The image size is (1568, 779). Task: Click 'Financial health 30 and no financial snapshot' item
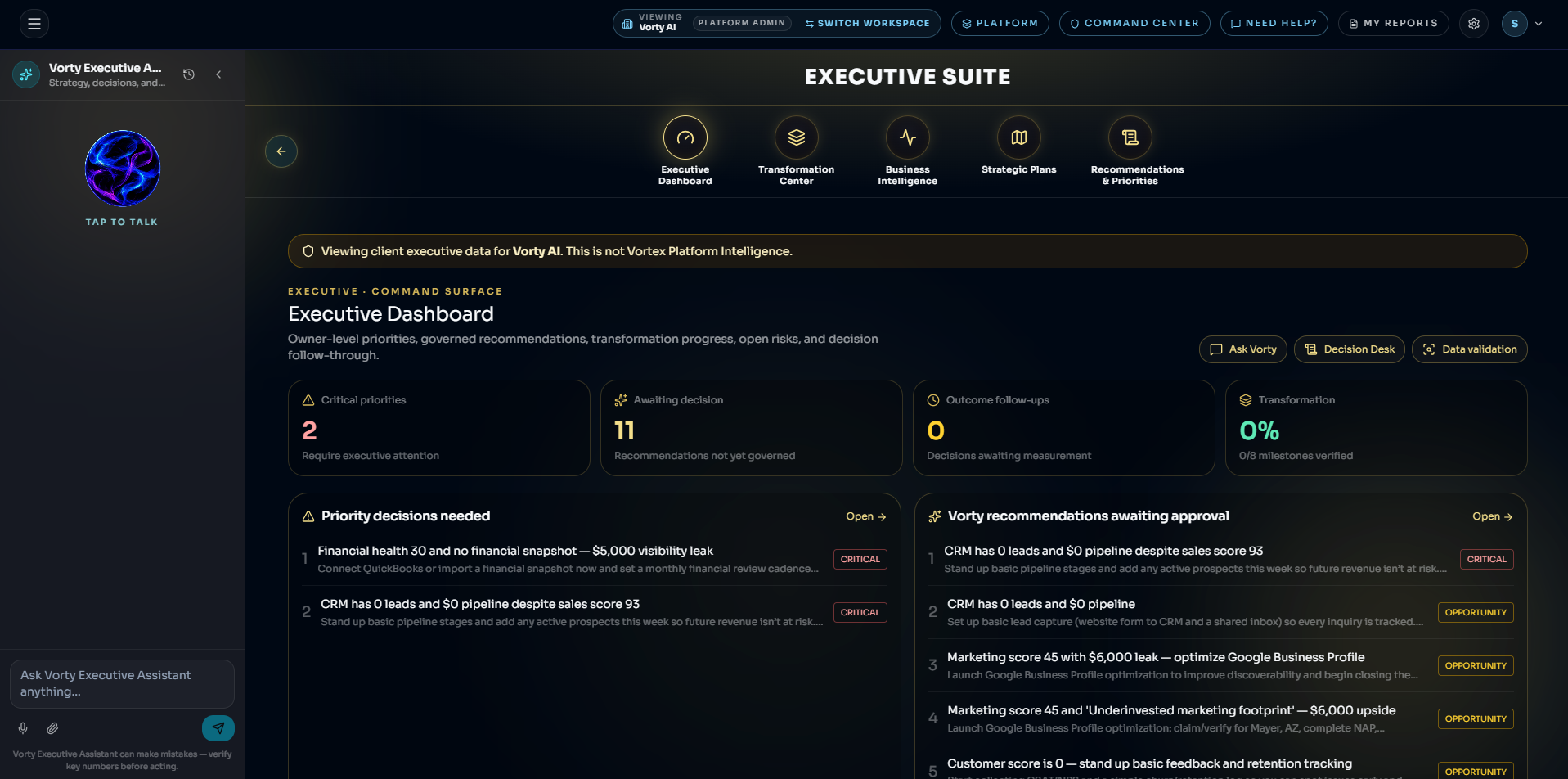[x=595, y=559]
